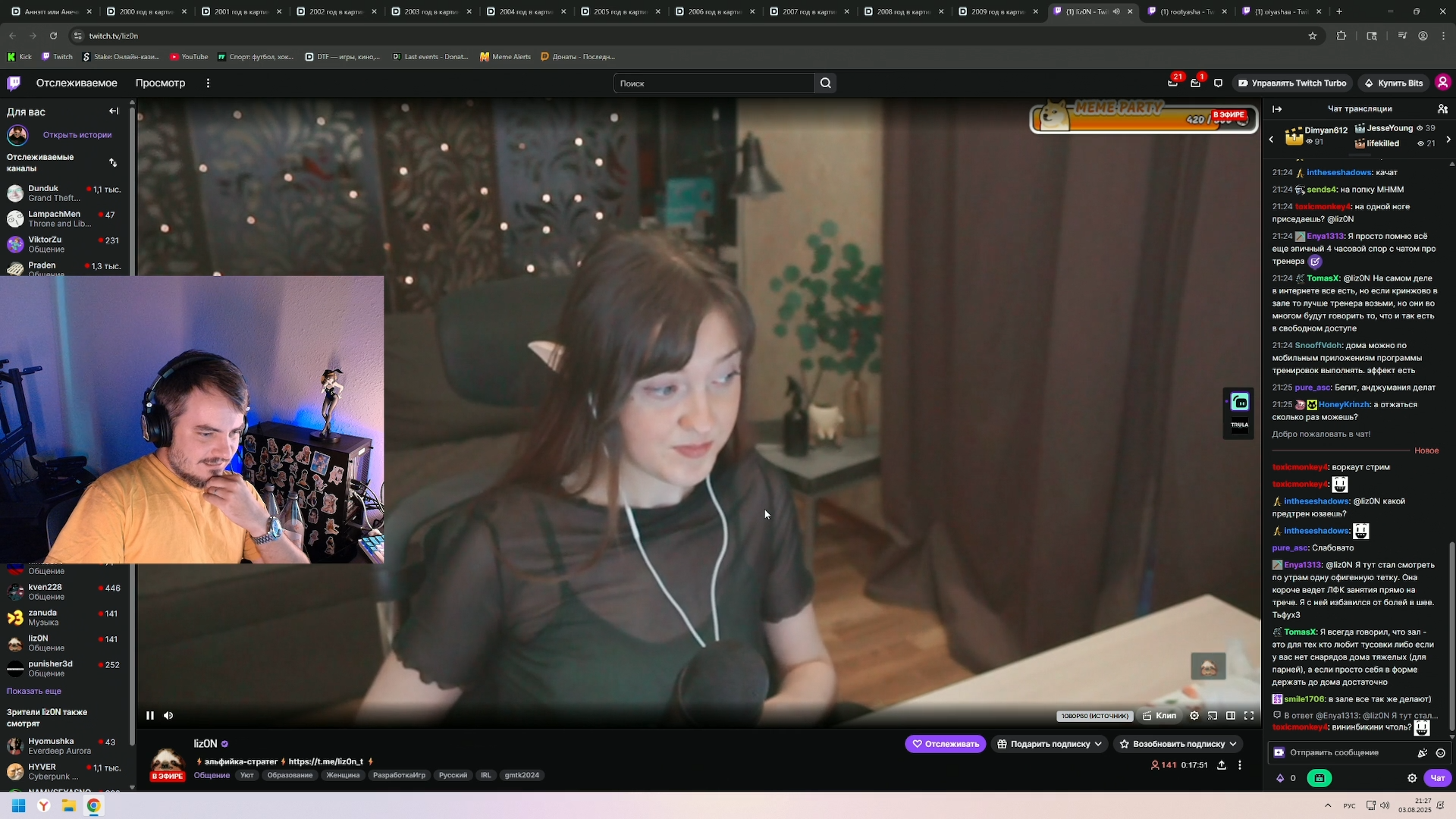
Task: Click Показать еще in sidebar
Action: [34, 691]
